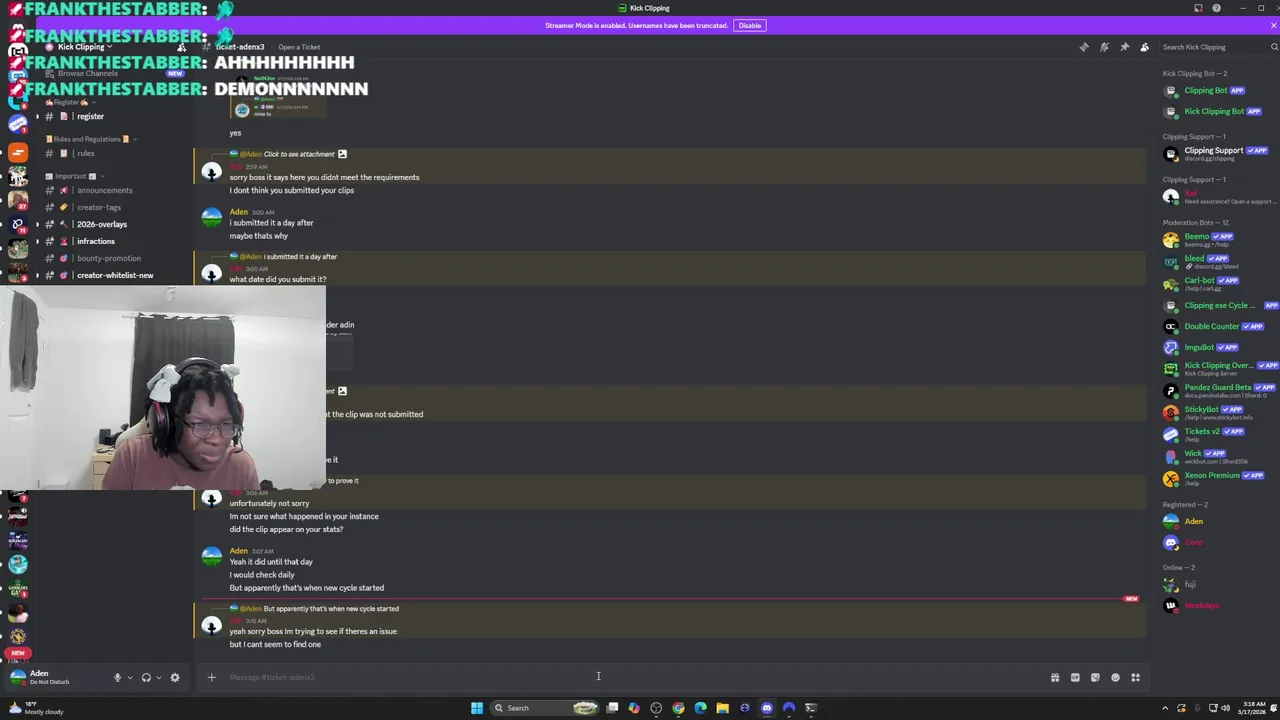Disable Streamer Mode from the purple banner

pos(749,25)
